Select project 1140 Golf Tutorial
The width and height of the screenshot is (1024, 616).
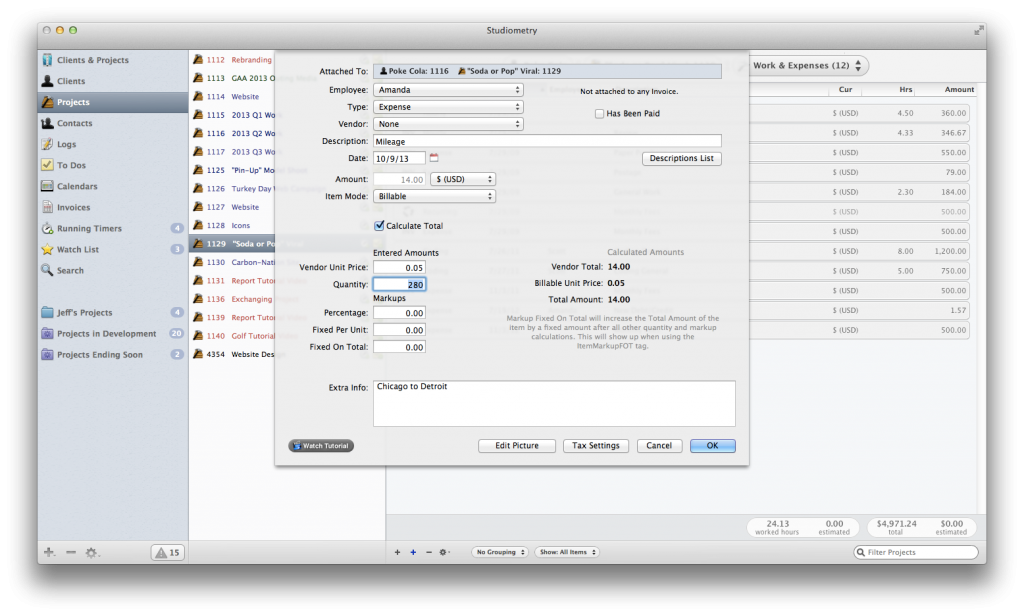pyautogui.click(x=233, y=336)
